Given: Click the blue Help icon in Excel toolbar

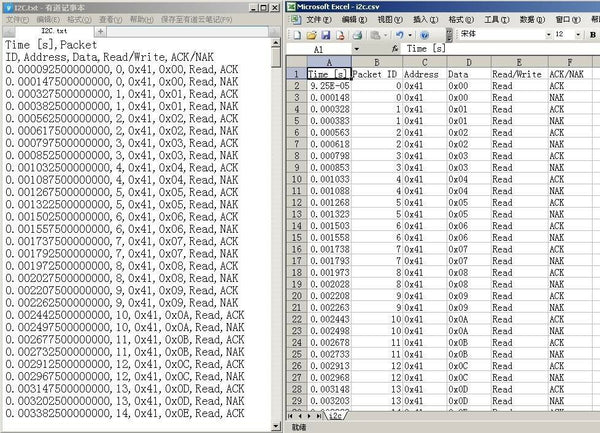Looking at the screenshot, I should [424, 35].
